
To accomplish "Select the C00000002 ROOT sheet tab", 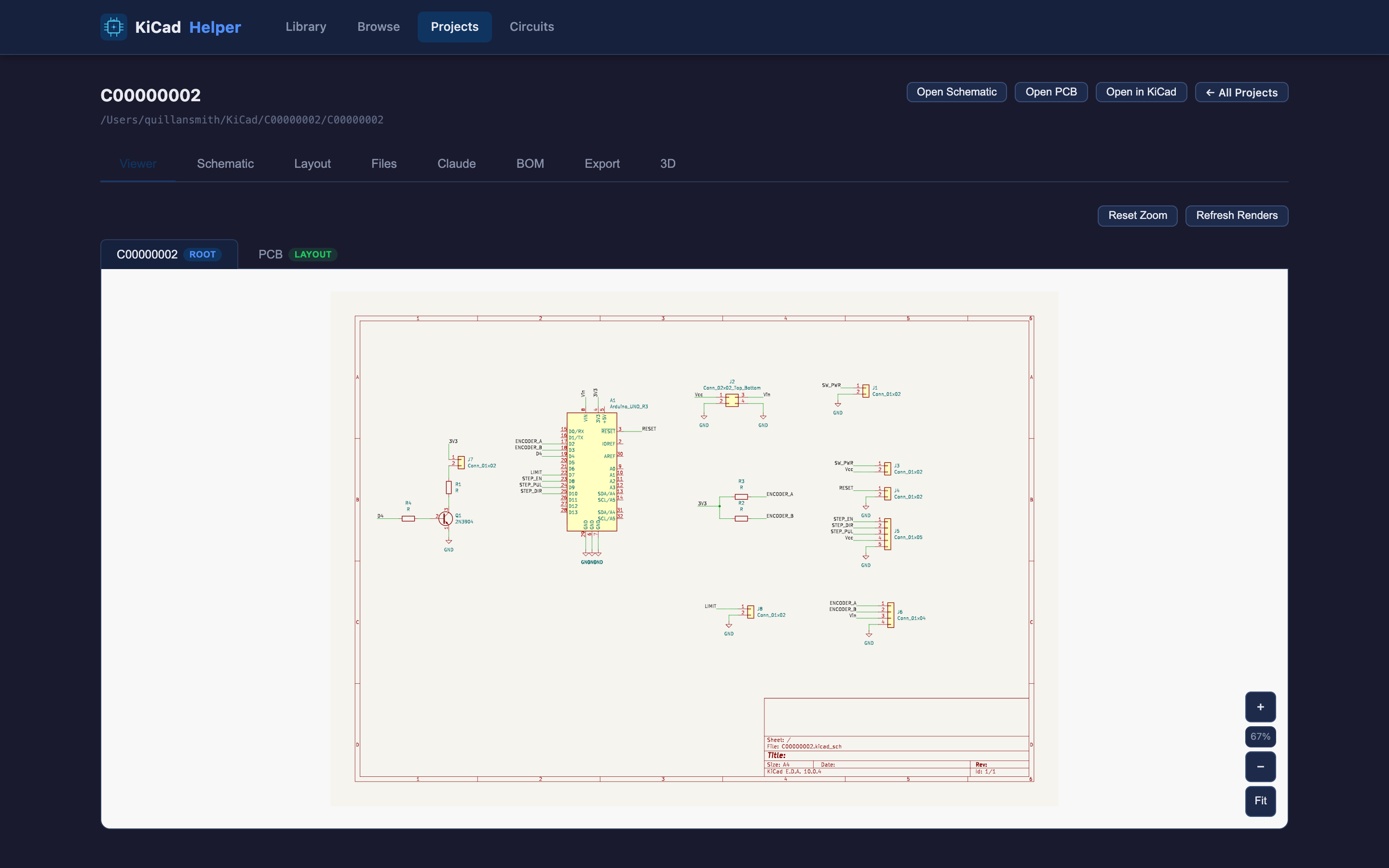I will 169,254.
